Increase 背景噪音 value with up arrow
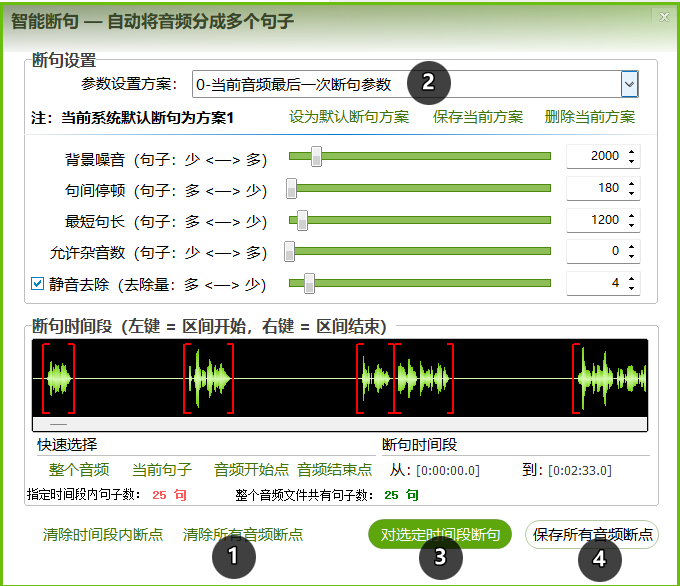The image size is (680, 586). click(x=632, y=151)
